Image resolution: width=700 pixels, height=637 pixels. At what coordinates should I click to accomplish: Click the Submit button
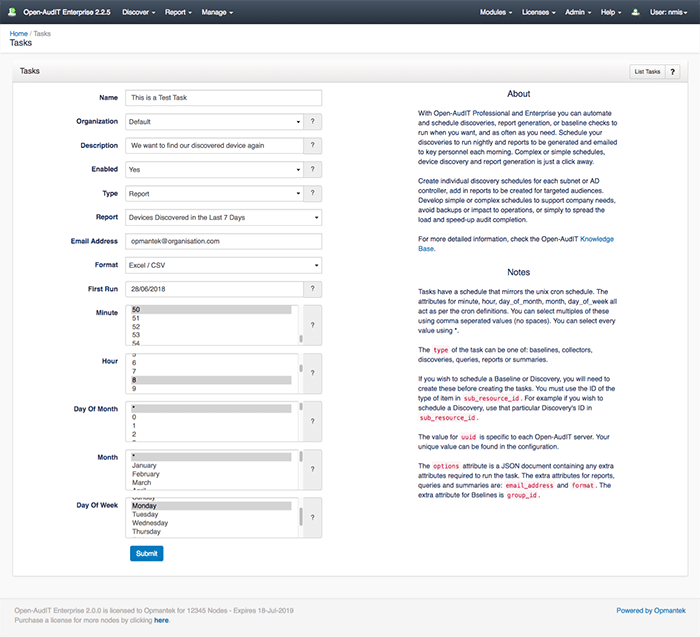pos(146,554)
